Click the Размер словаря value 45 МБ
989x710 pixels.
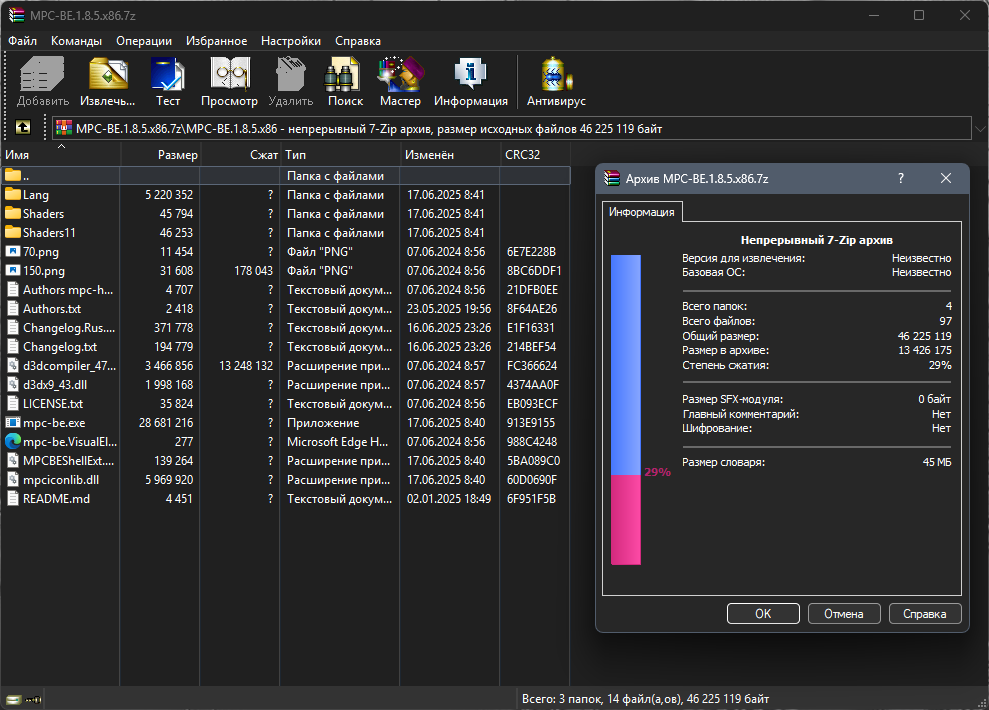937,462
